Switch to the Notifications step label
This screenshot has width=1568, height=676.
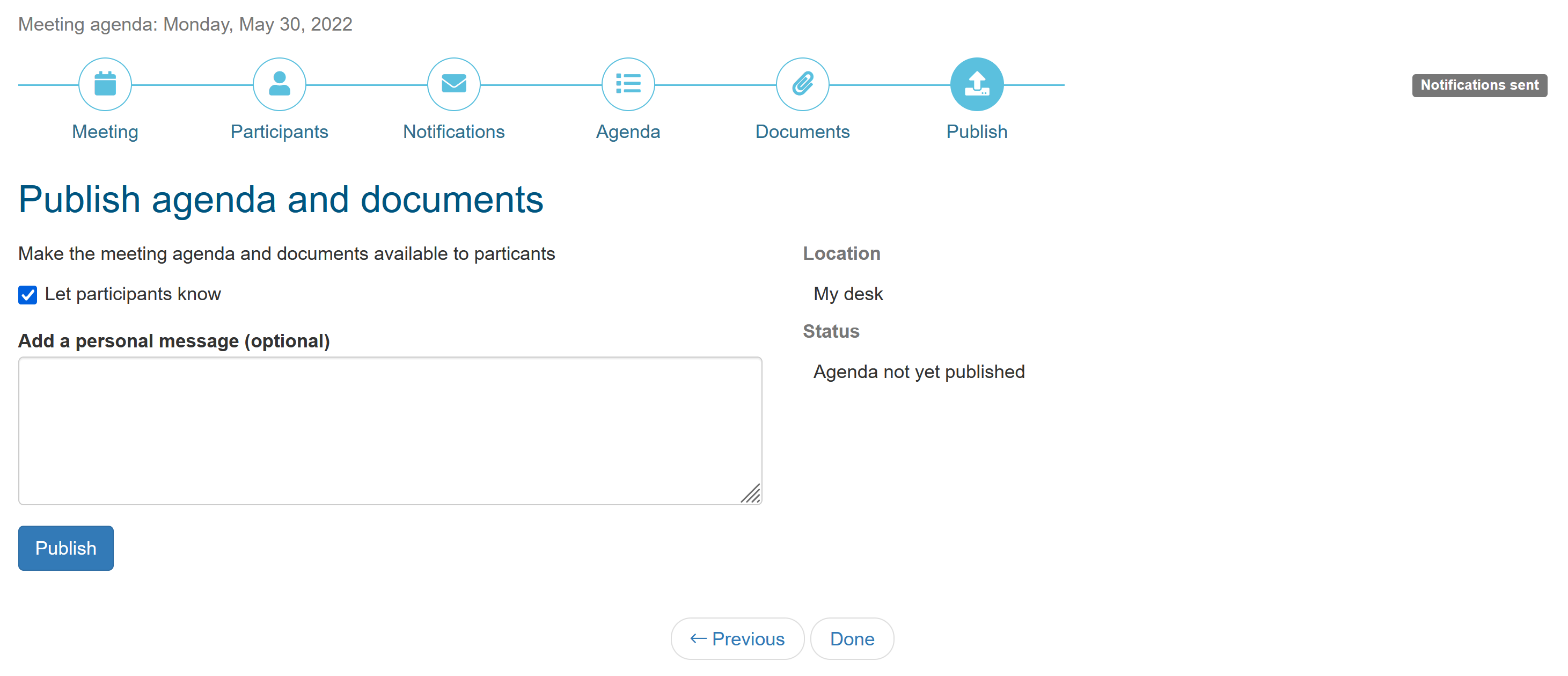(x=453, y=132)
